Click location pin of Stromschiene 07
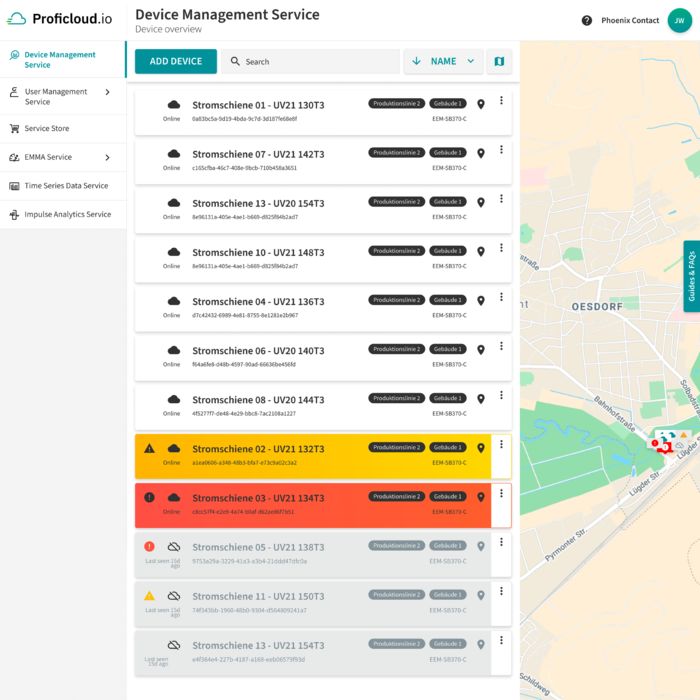Viewport: 700px width, 700px height. (x=481, y=154)
